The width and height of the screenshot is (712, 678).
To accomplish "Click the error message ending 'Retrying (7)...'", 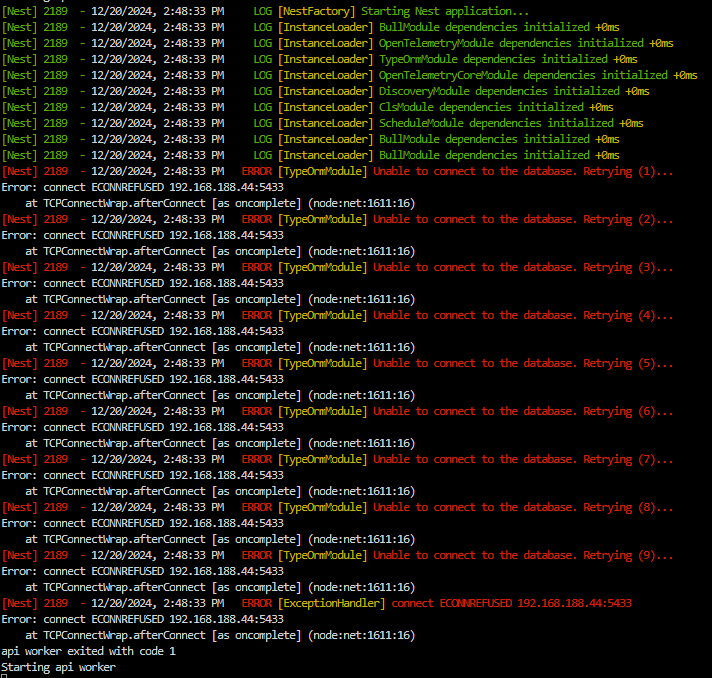I will (523, 459).
